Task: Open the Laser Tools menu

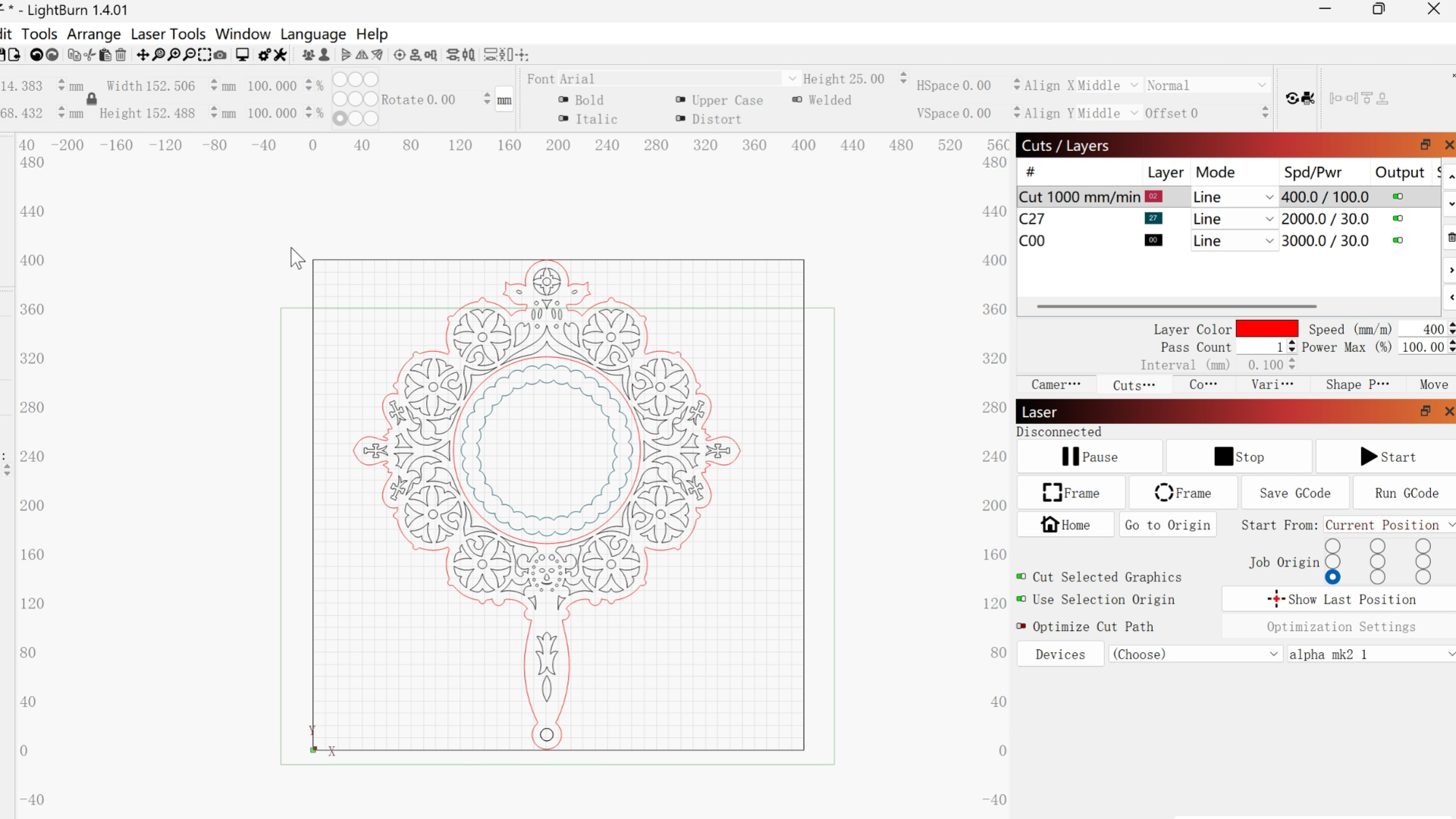Action: [168, 34]
